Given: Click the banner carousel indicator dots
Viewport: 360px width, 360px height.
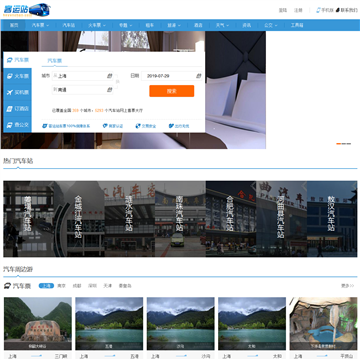Looking at the screenshot, I should (343, 144).
